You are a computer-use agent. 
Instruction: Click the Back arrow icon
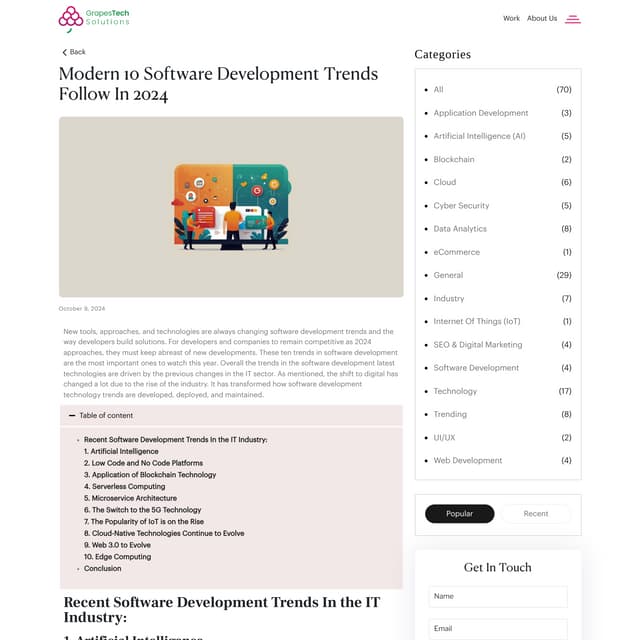[x=64, y=52]
